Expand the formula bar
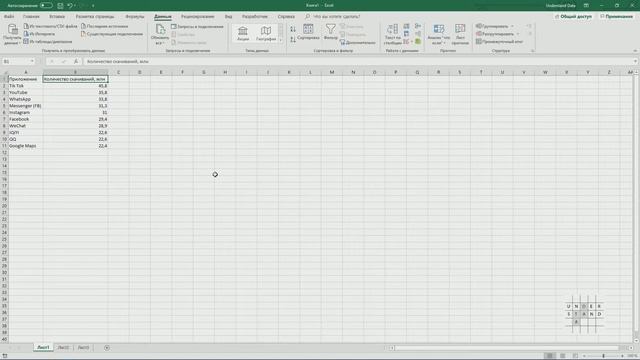The image size is (640, 360). 635,61
